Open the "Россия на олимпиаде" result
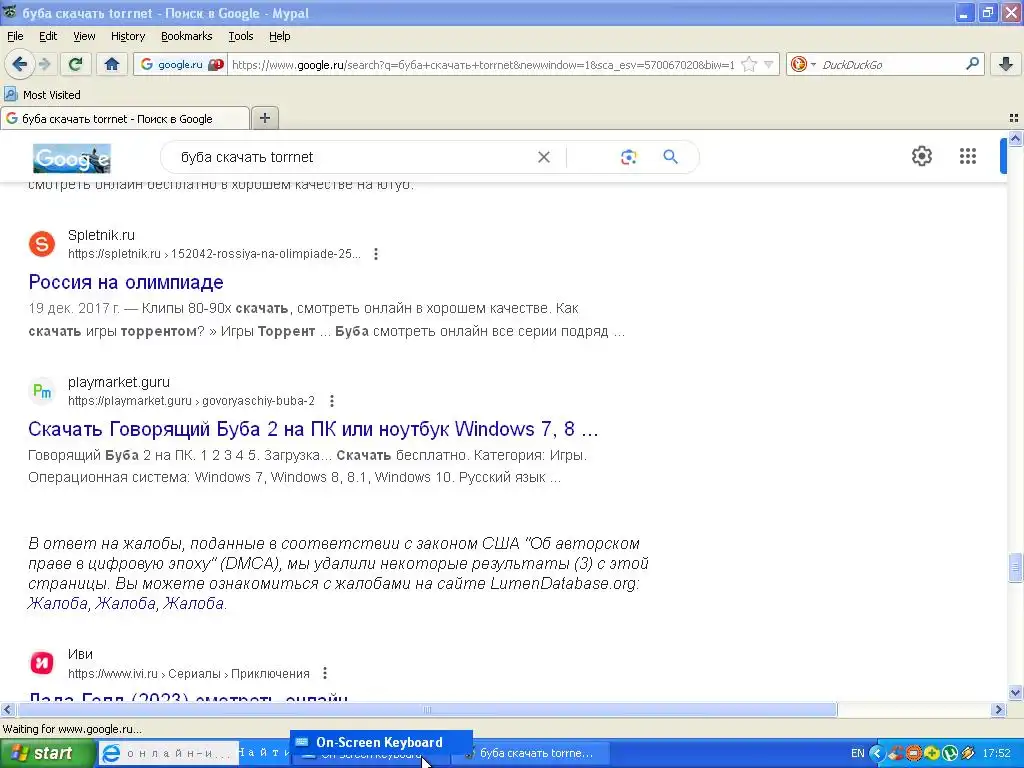Viewport: 1024px width, 768px height. click(126, 282)
